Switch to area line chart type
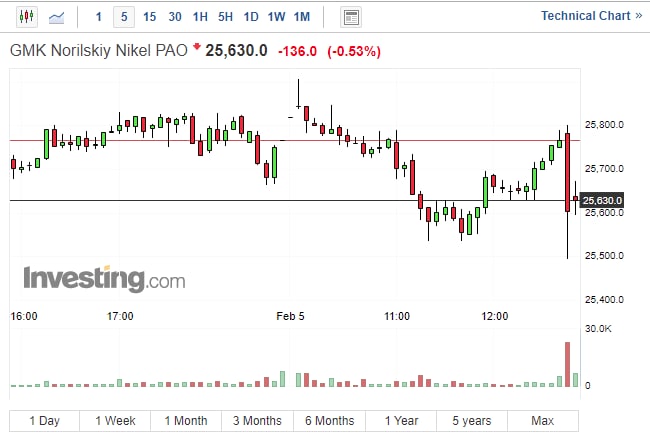 (x=56, y=17)
